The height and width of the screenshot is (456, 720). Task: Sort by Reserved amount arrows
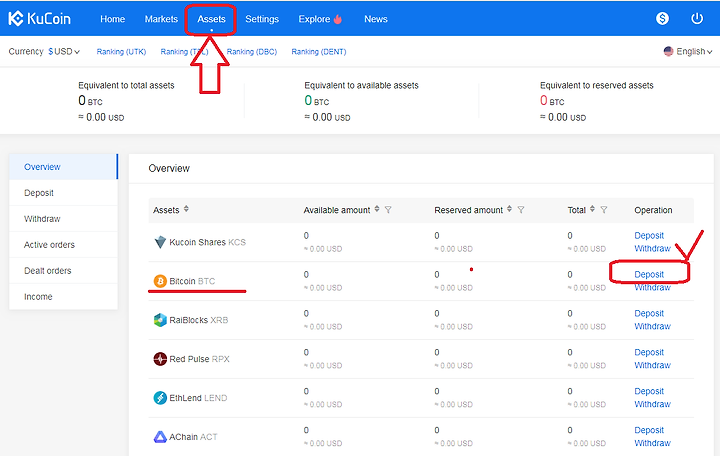509,209
